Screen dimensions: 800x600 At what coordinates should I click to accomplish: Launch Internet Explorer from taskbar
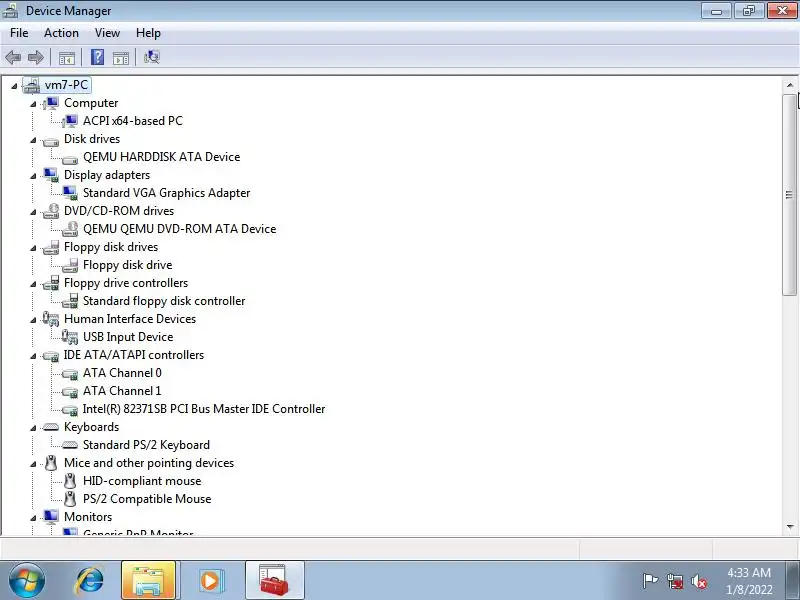pyautogui.click(x=90, y=581)
